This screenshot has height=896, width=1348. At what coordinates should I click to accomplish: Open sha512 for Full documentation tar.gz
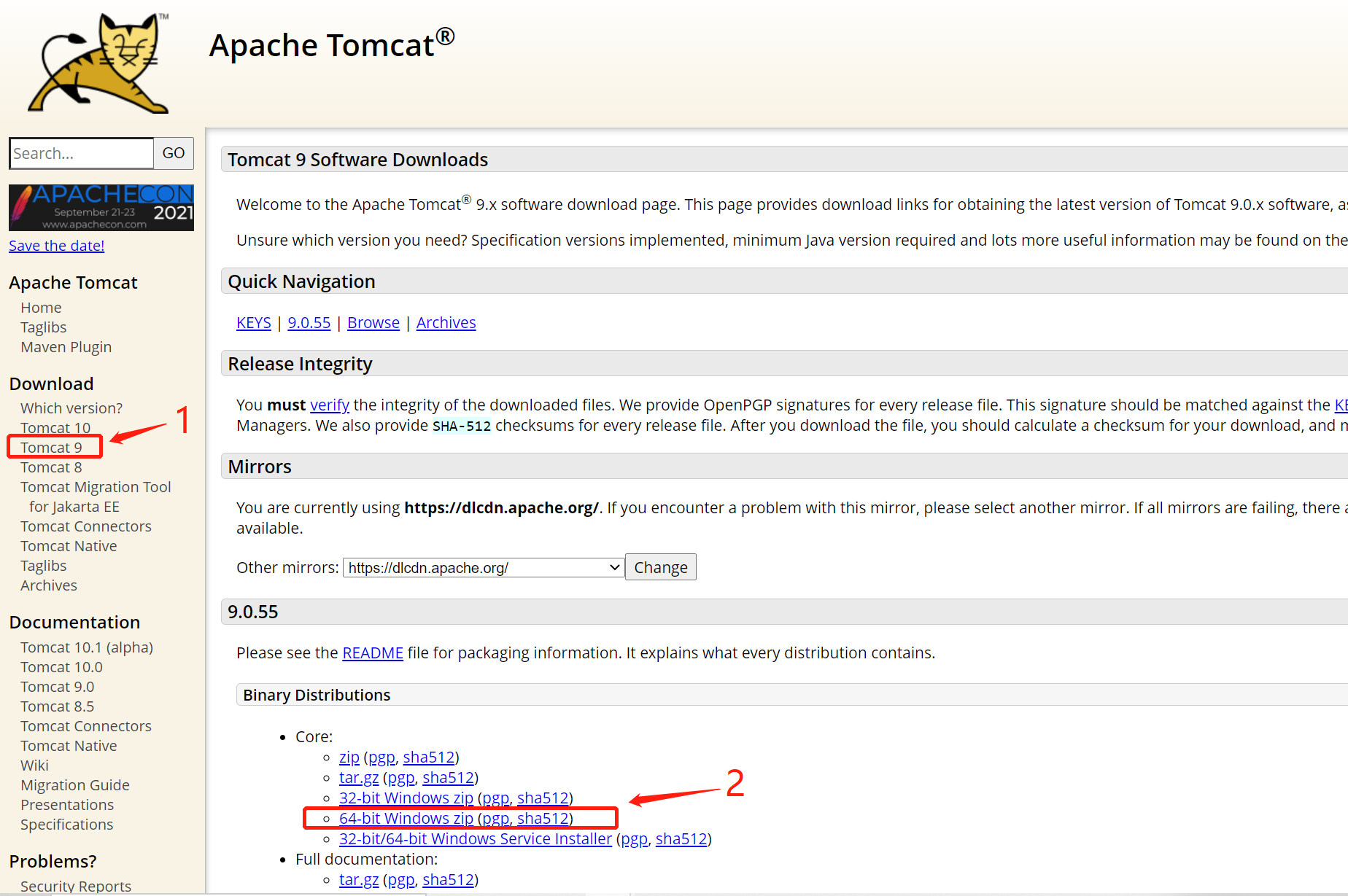pos(449,880)
